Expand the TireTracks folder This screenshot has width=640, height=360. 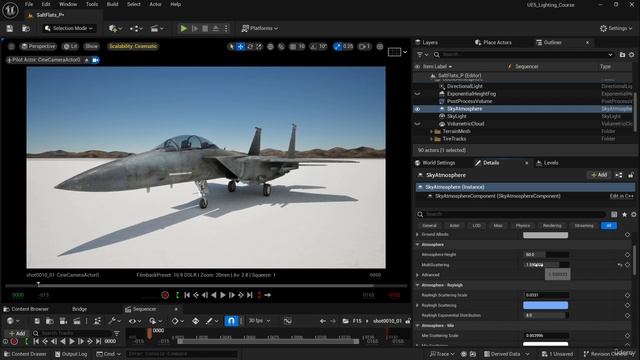(431, 139)
